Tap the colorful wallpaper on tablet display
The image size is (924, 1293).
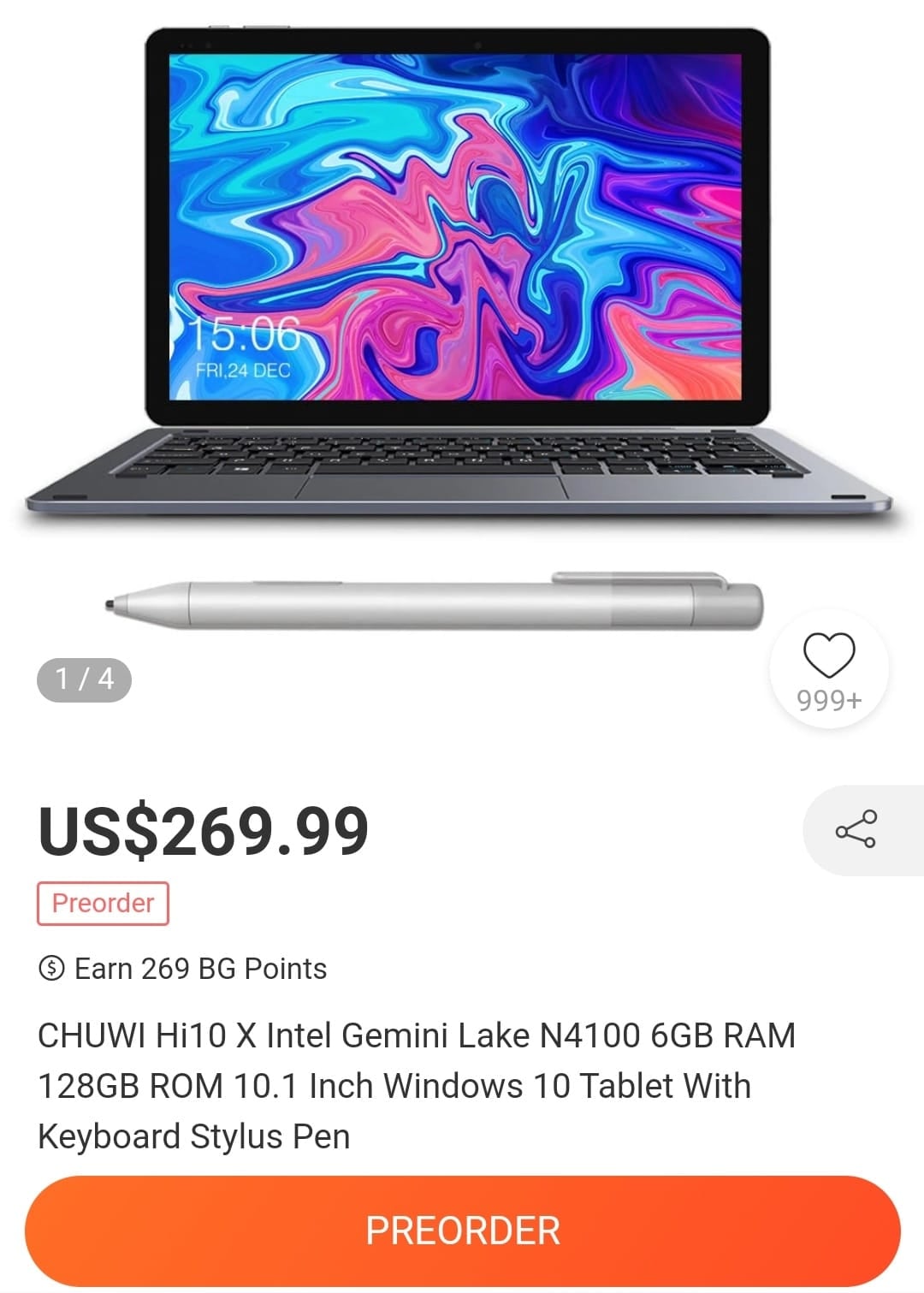tap(456, 226)
